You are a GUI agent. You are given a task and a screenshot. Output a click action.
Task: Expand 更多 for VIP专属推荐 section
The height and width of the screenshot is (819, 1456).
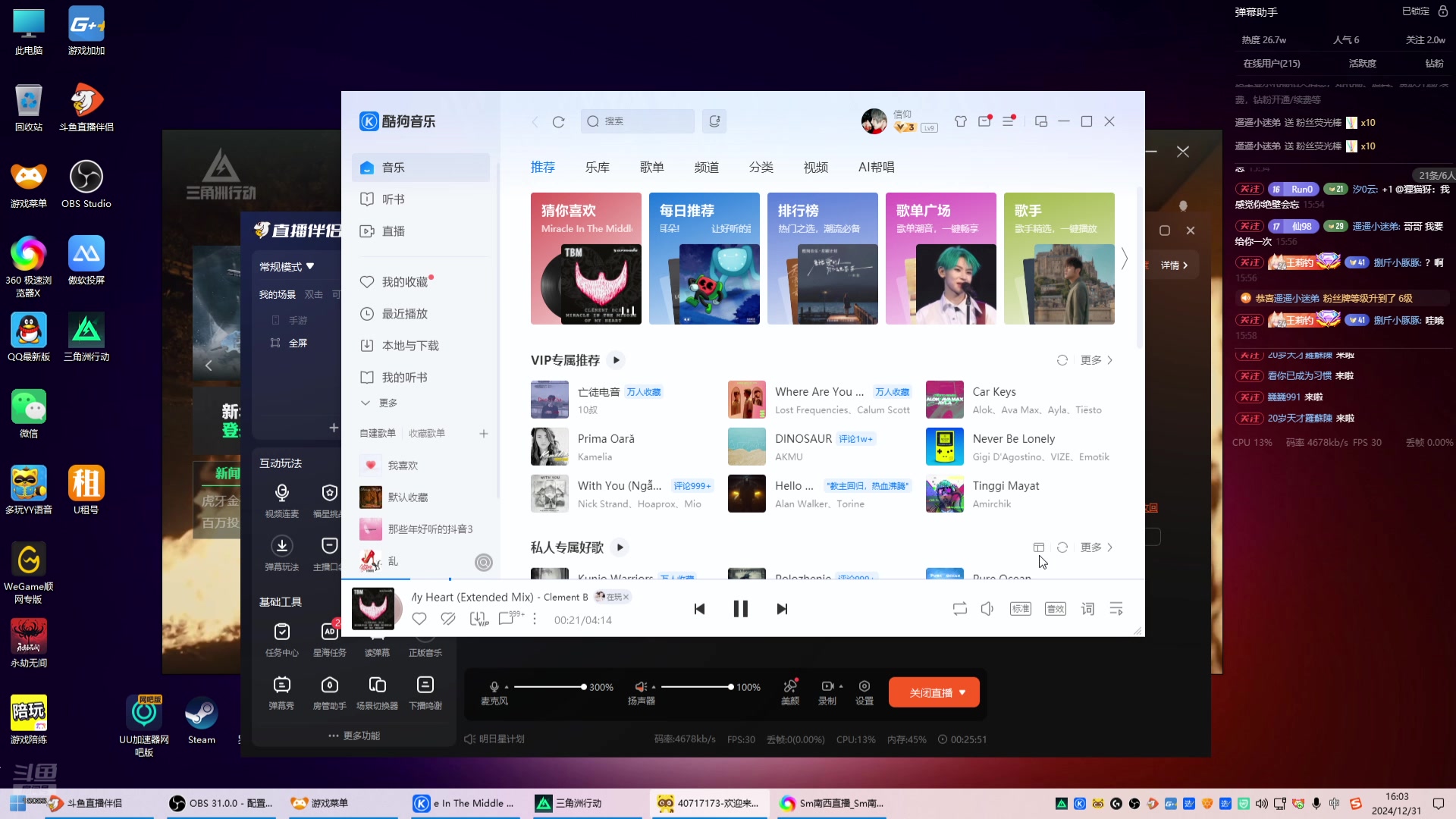1097,360
